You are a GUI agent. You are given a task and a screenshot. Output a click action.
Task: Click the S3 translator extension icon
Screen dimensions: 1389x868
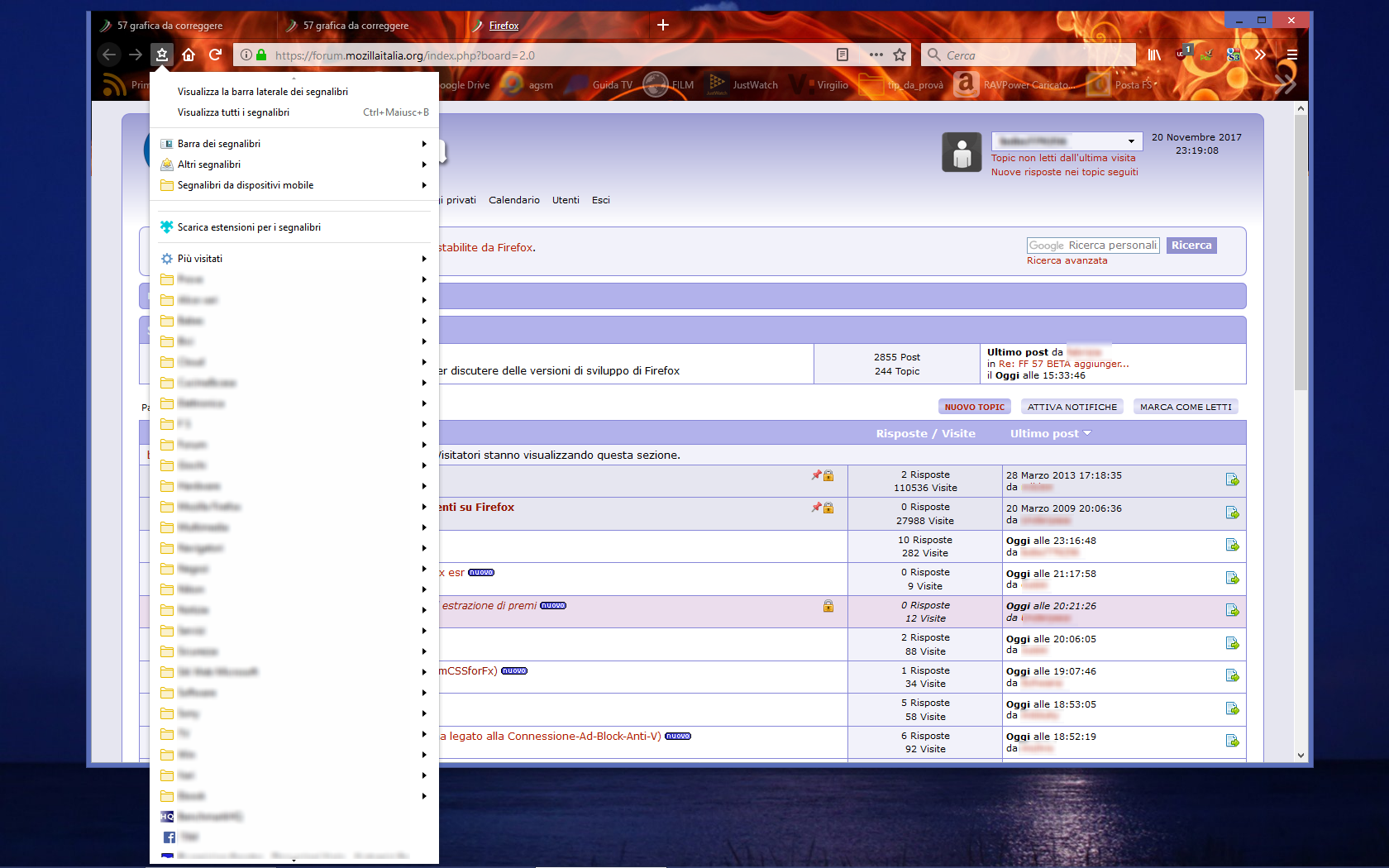[x=1234, y=55]
